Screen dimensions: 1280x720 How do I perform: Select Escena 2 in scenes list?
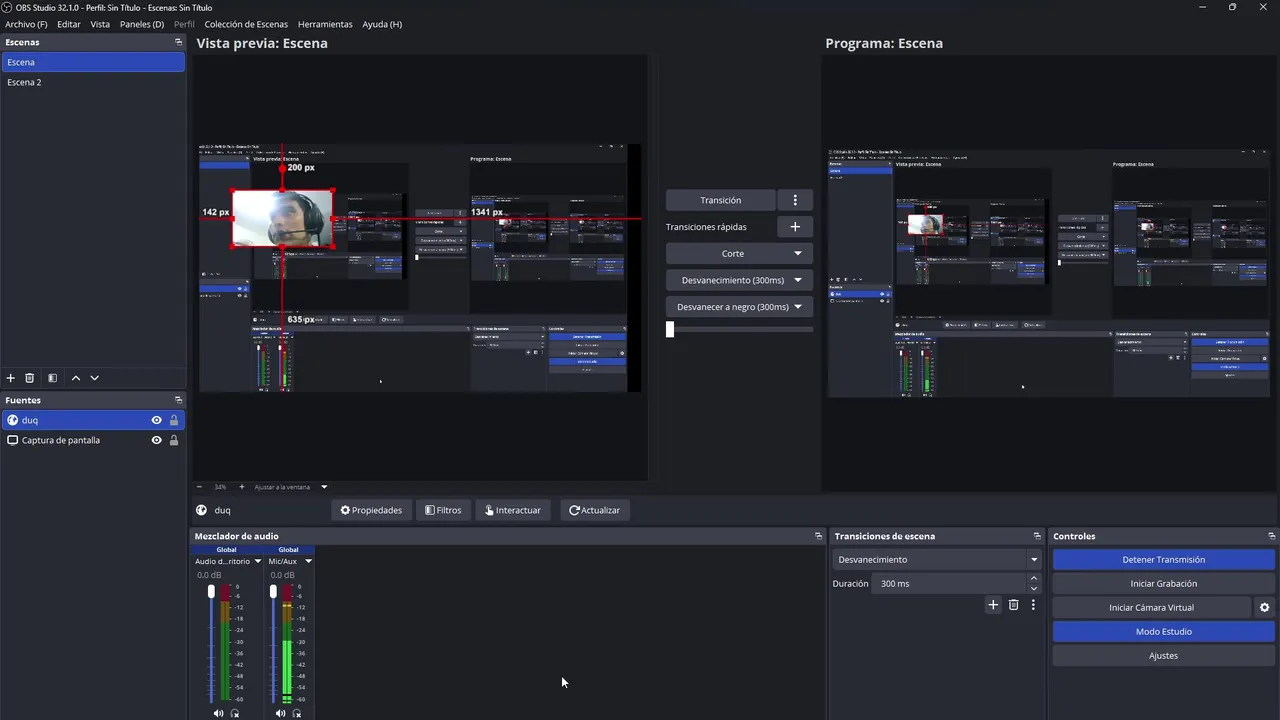tap(93, 82)
